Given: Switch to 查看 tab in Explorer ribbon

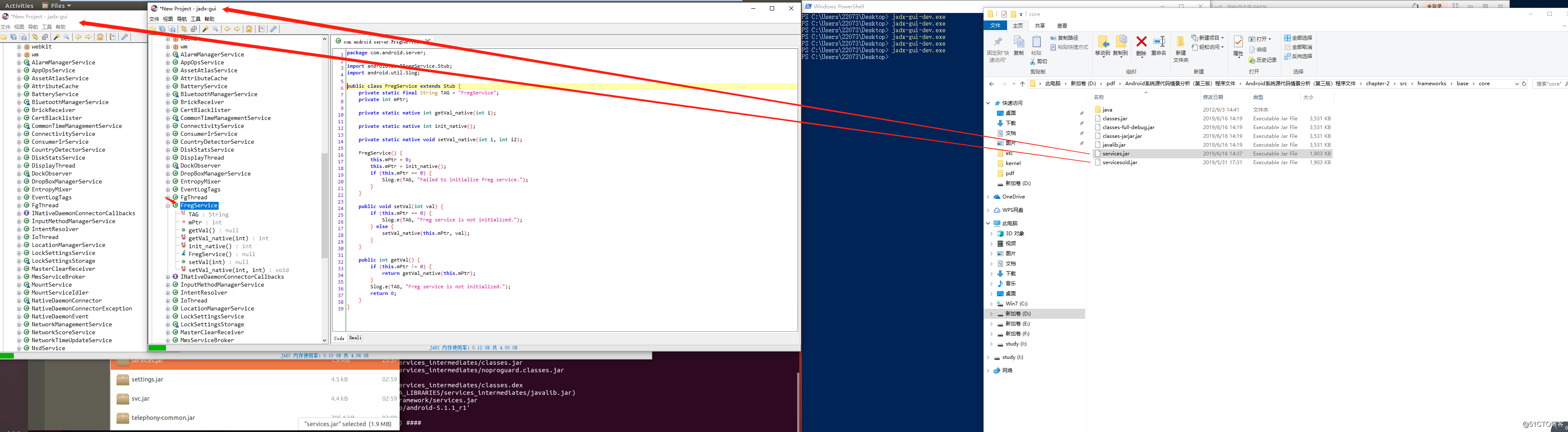Looking at the screenshot, I should click(x=1062, y=25).
